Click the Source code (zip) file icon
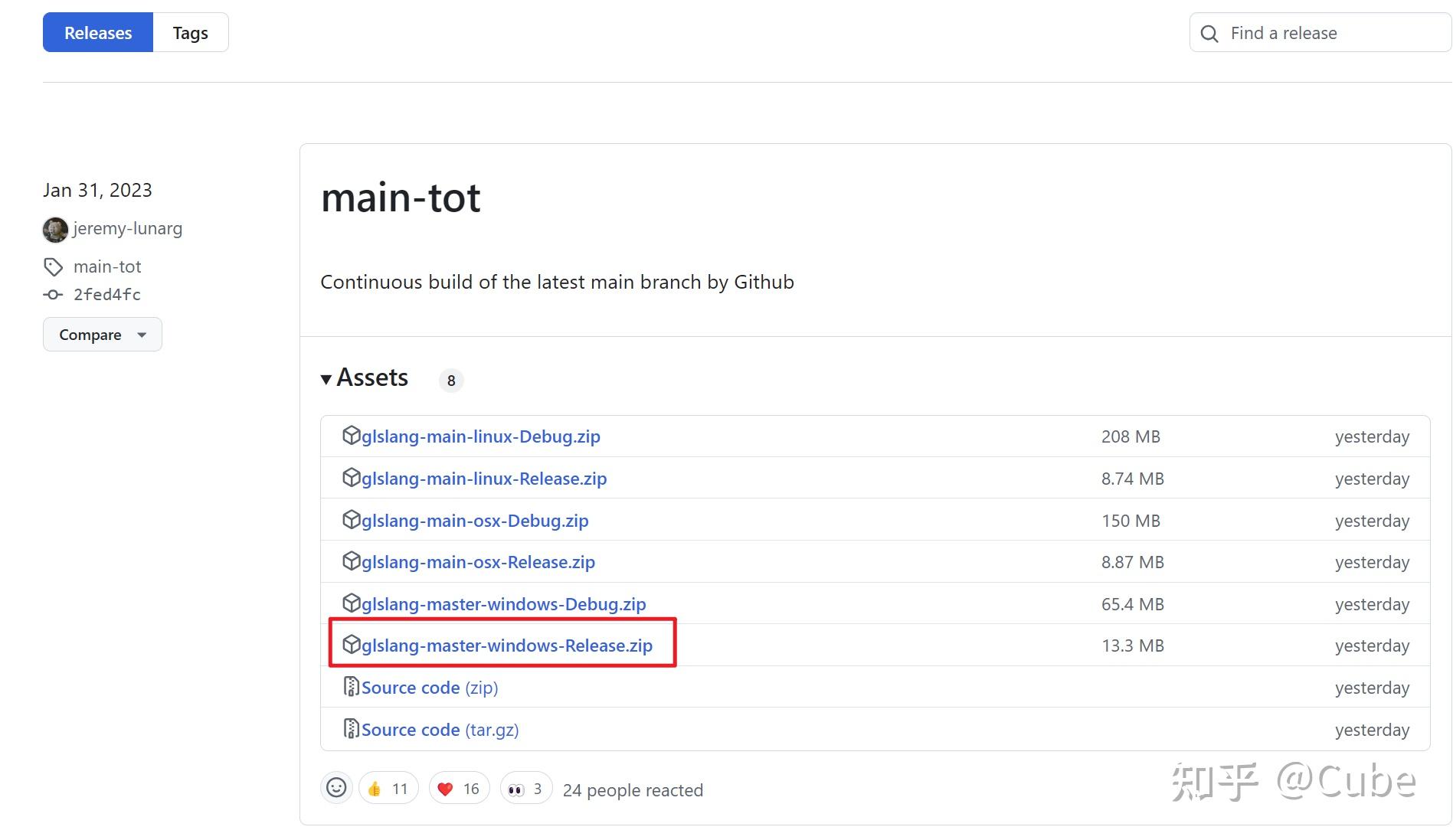This screenshot has width=1453, height=840. point(351,687)
